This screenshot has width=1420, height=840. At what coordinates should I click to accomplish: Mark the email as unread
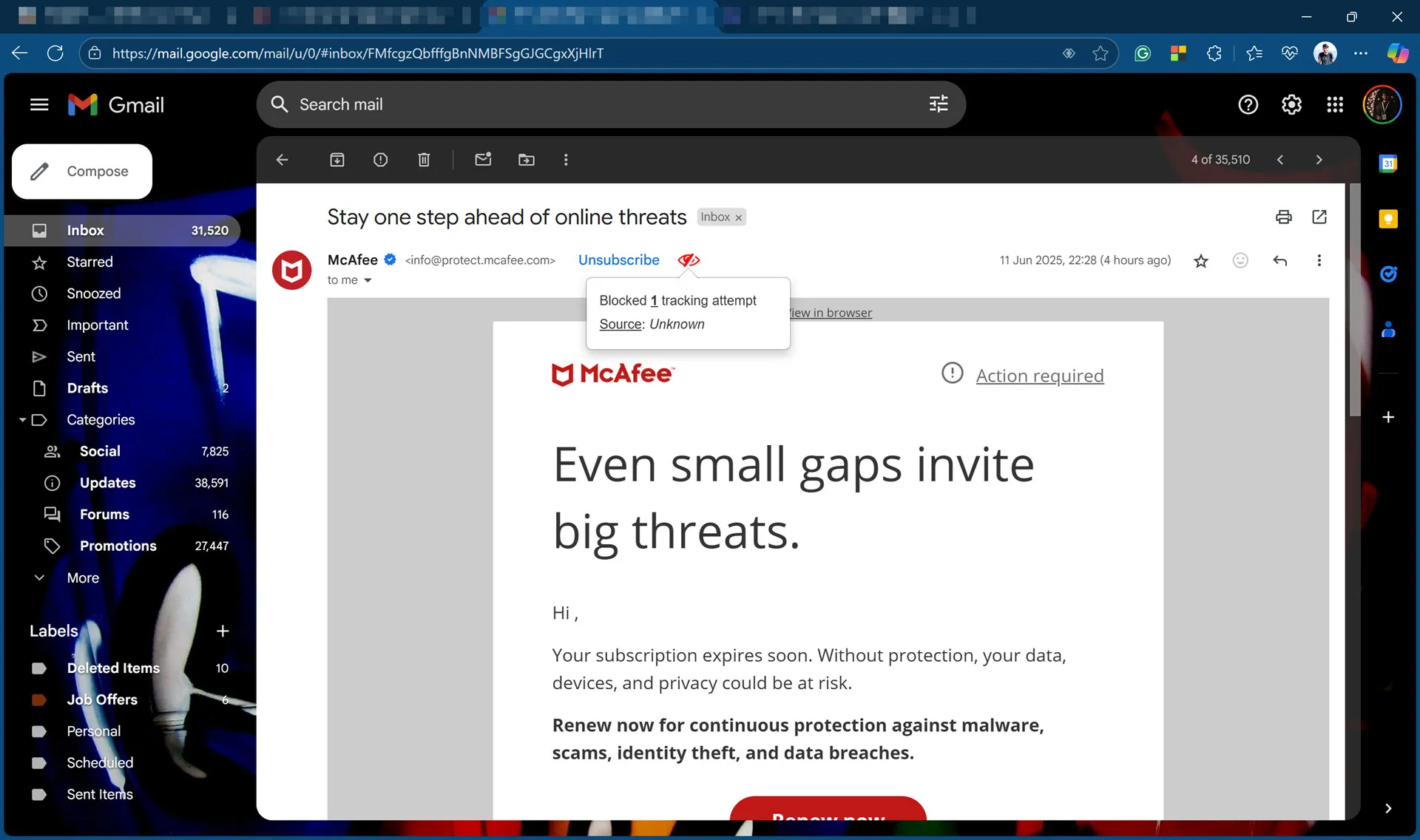pos(484,160)
